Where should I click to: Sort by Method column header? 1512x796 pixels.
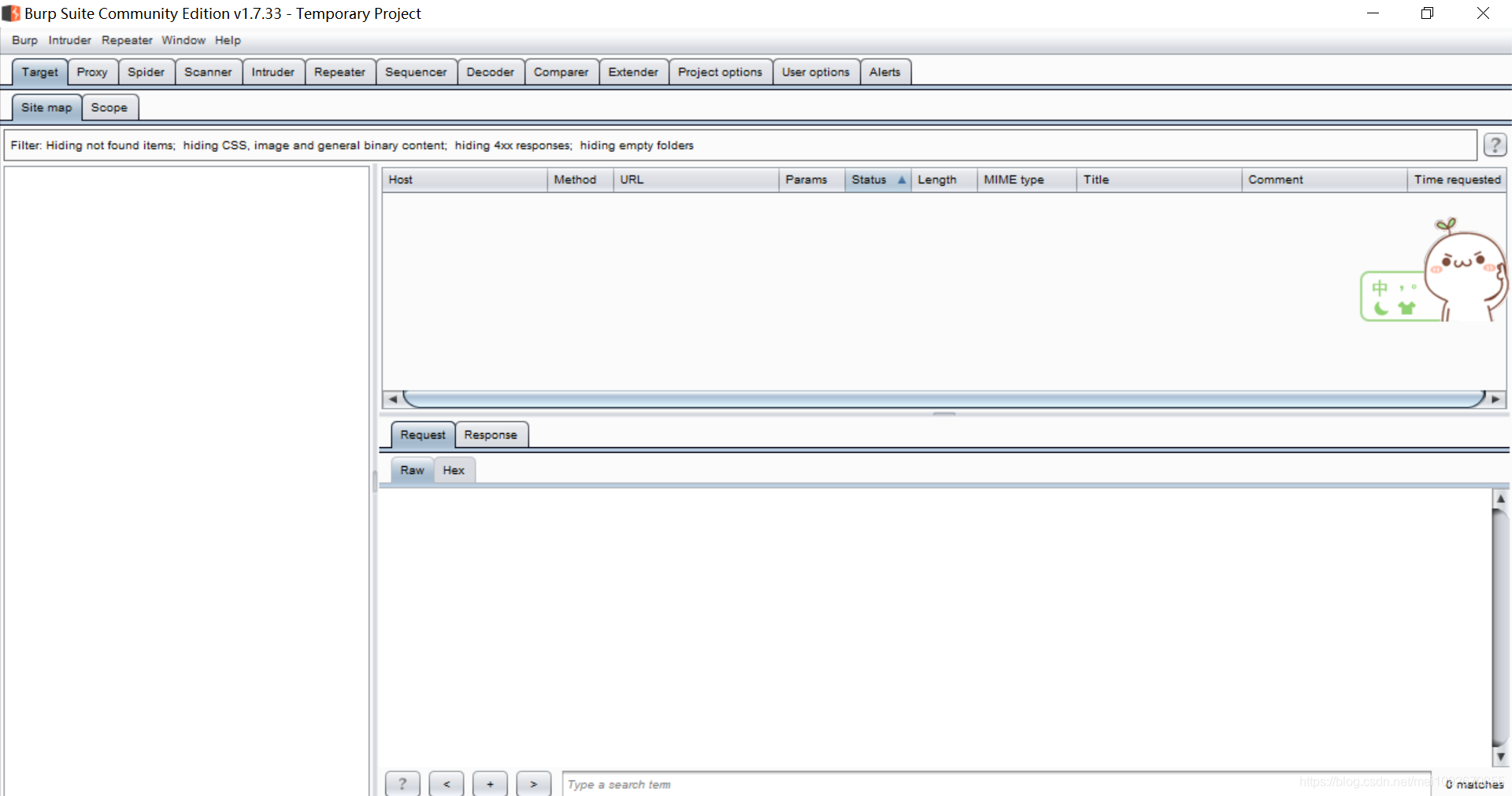[580, 180]
